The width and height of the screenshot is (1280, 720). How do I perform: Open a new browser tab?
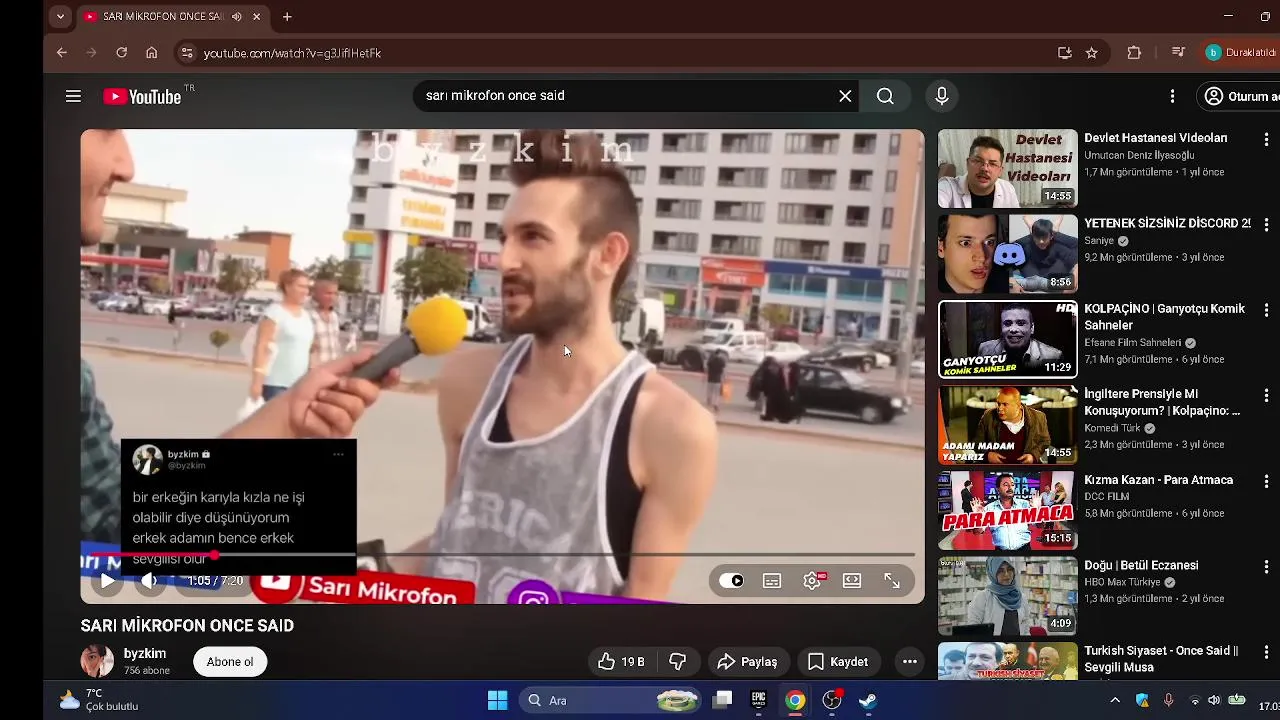coord(287,17)
